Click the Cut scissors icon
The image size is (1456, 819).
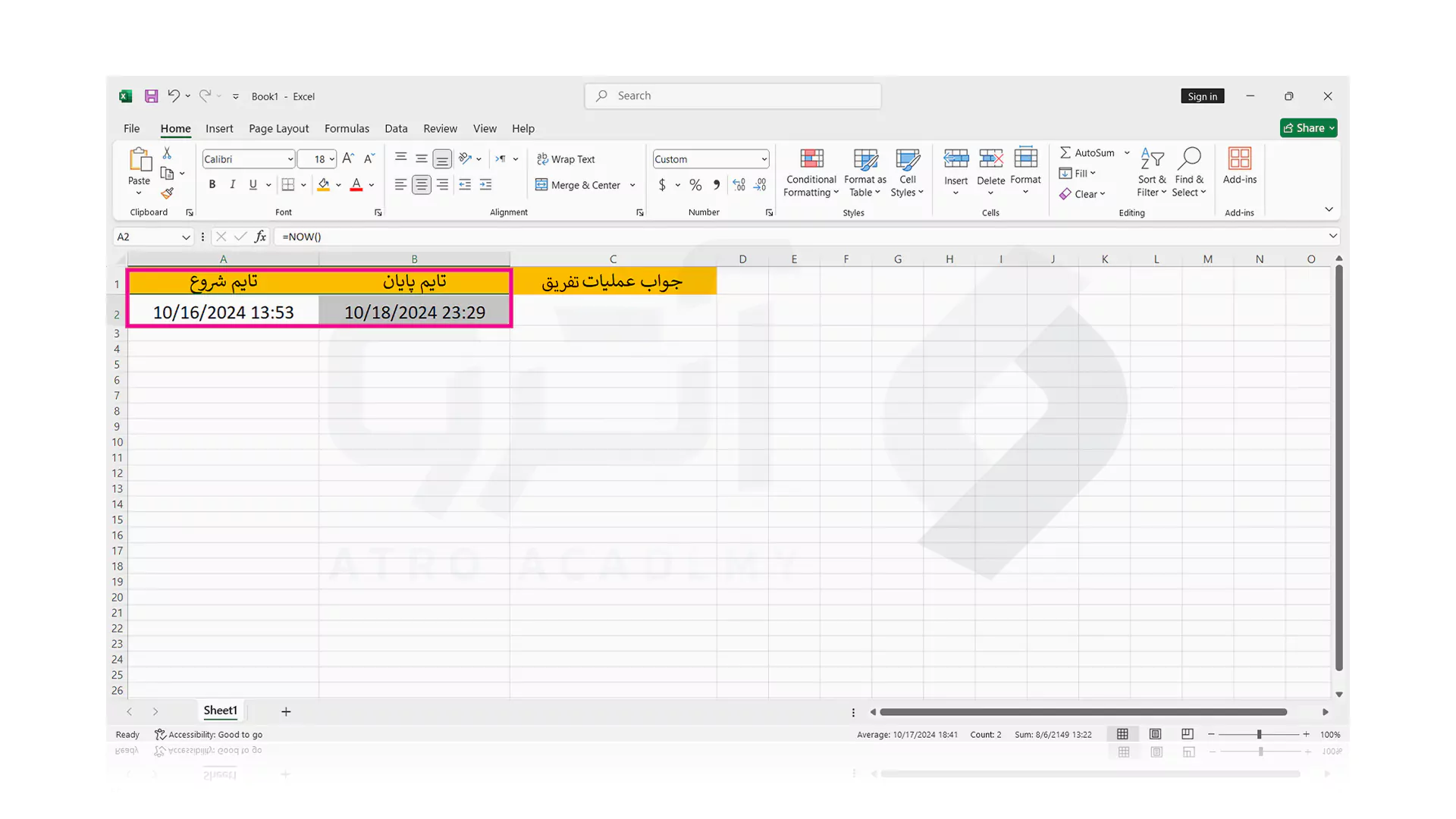pyautogui.click(x=167, y=153)
